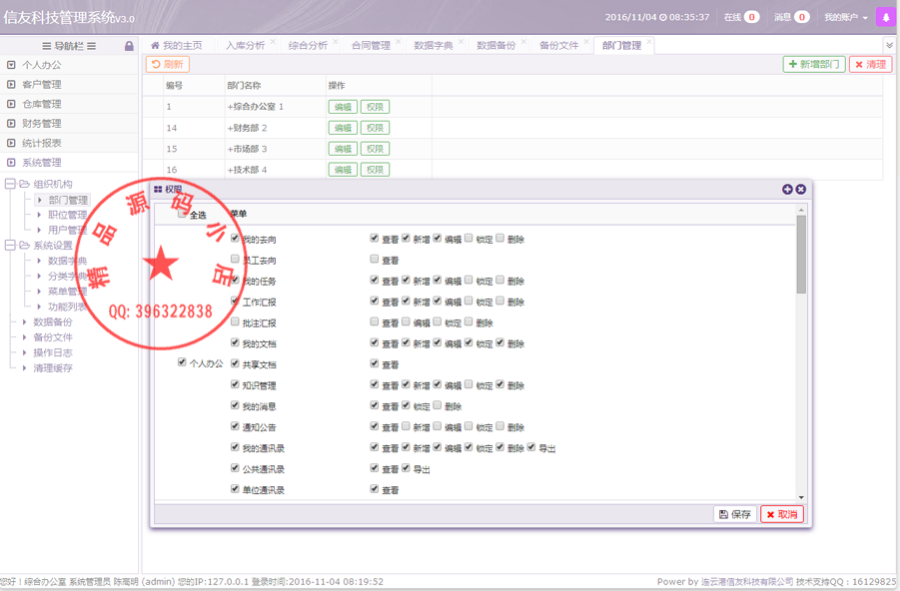Enable 查看 for 员工去向
Image resolution: width=900 pixels, height=591 pixels.
point(374,259)
